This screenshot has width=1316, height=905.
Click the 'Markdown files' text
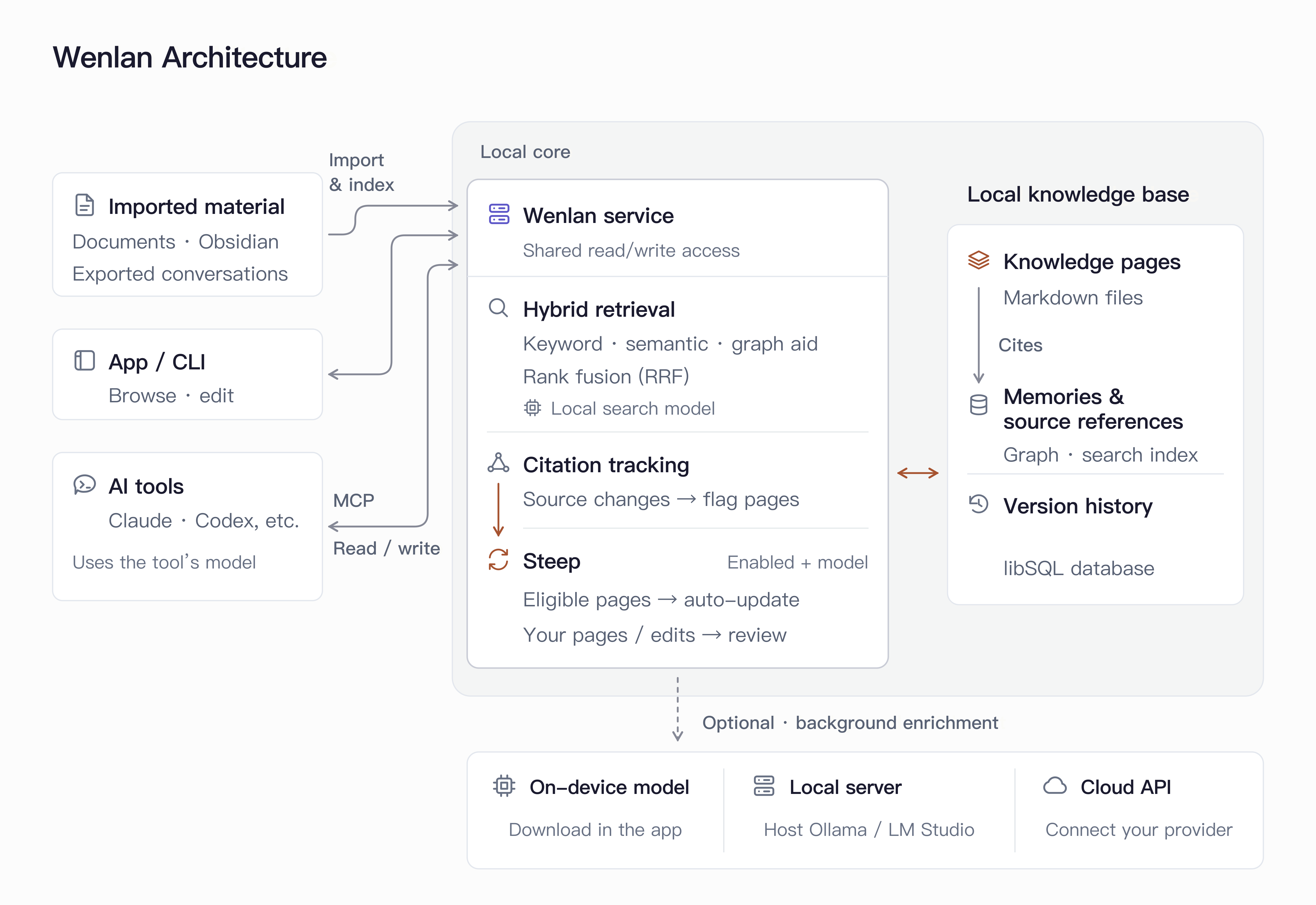pyautogui.click(x=1073, y=298)
